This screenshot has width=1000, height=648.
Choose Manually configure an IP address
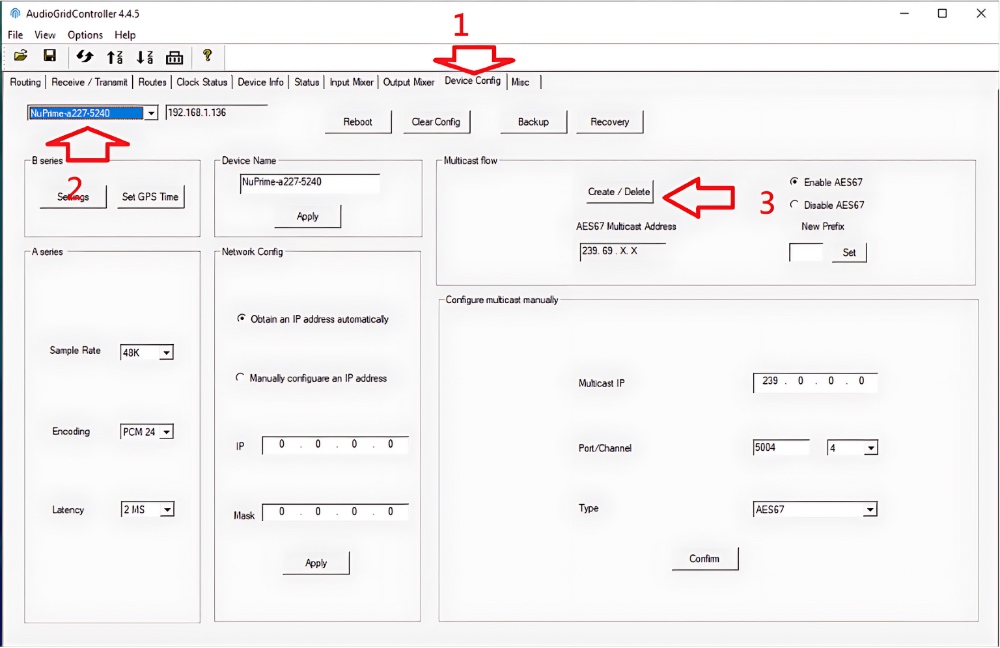(240, 378)
